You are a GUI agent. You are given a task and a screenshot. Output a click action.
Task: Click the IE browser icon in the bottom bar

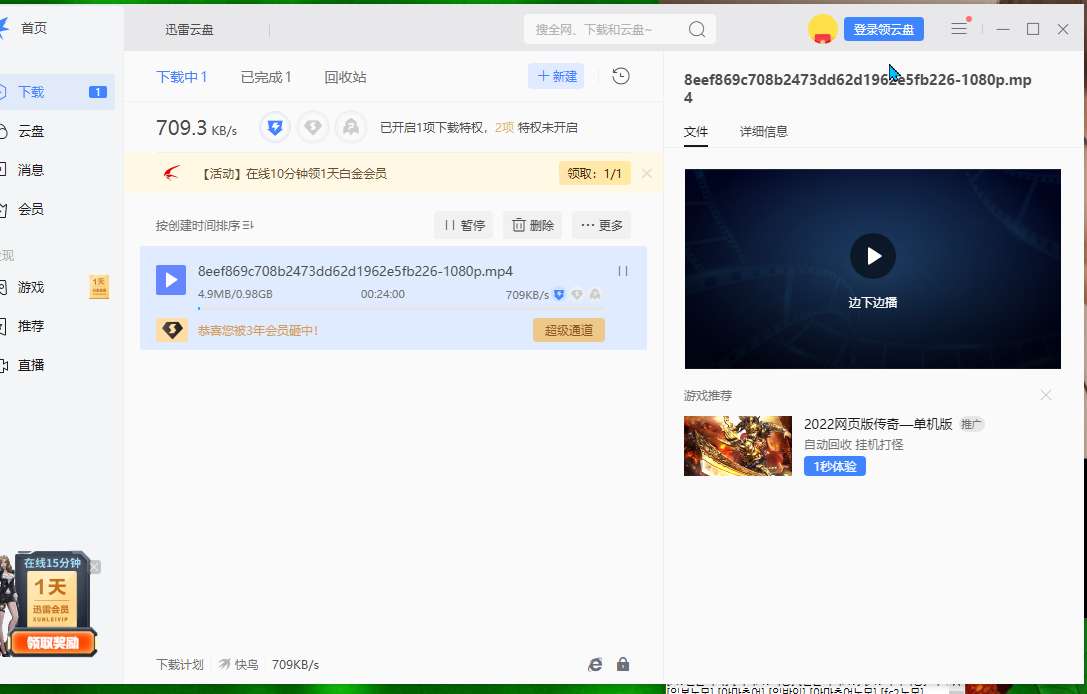pos(595,664)
